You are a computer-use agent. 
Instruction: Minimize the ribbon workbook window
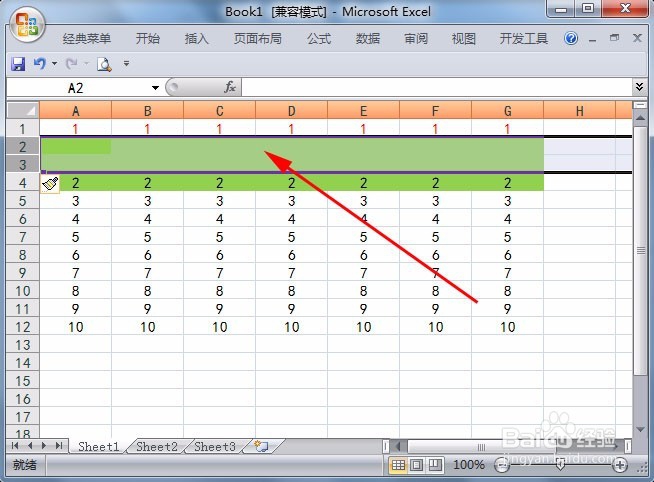pyautogui.click(x=592, y=39)
